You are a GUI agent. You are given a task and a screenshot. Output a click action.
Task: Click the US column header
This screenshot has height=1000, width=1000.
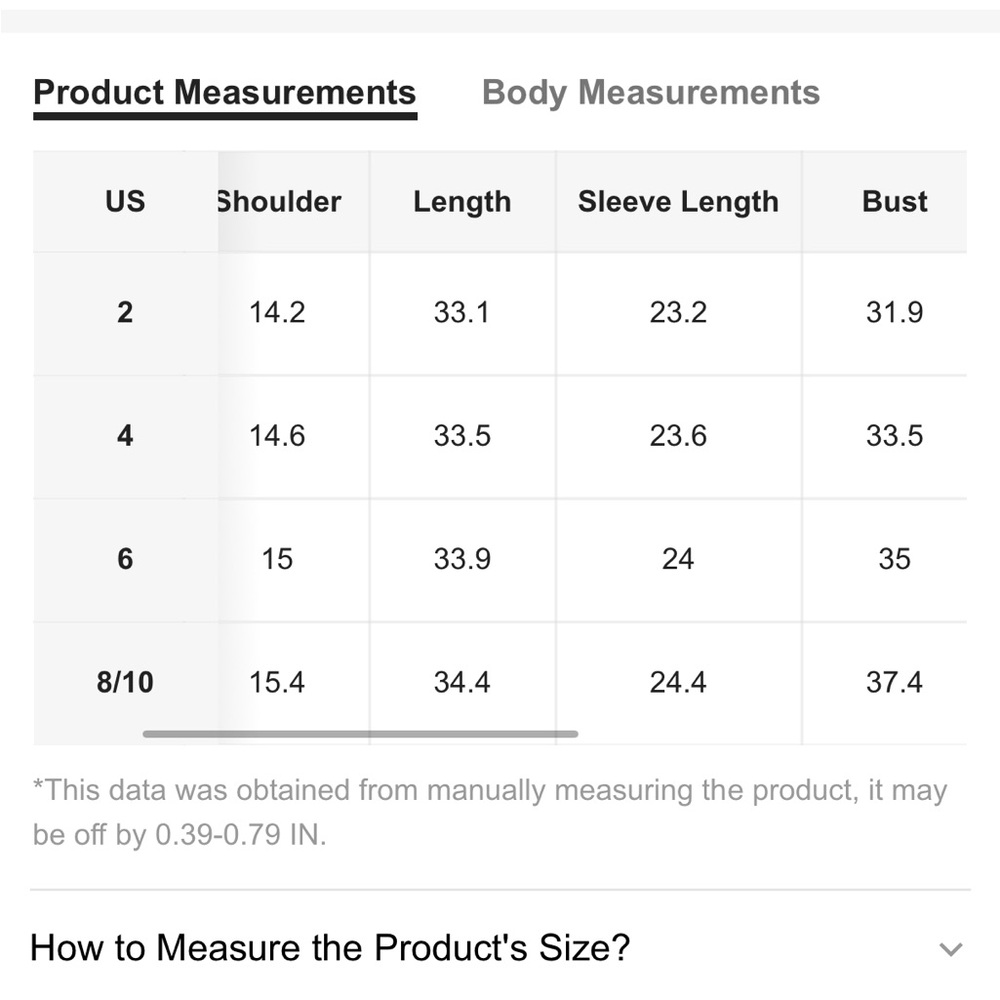(x=125, y=201)
